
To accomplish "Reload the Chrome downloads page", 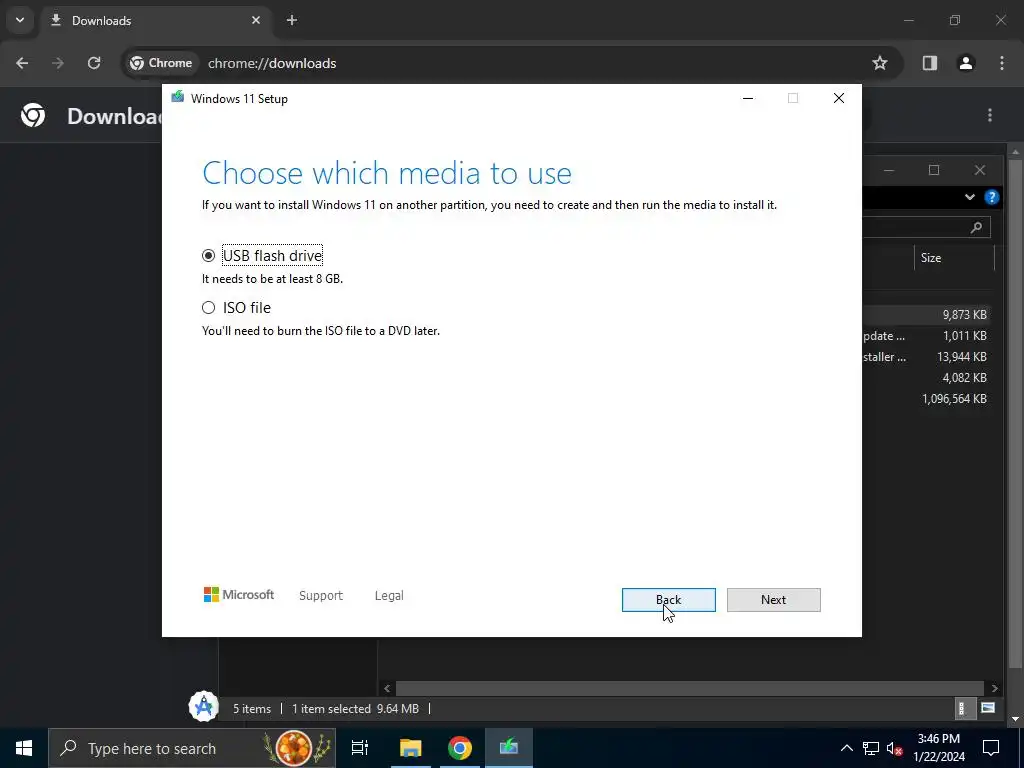I will coord(94,63).
